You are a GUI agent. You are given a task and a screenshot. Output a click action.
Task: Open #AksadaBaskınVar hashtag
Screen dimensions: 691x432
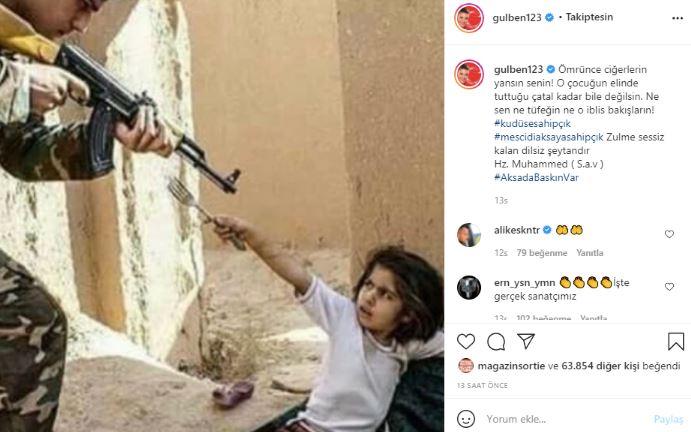pos(536,178)
